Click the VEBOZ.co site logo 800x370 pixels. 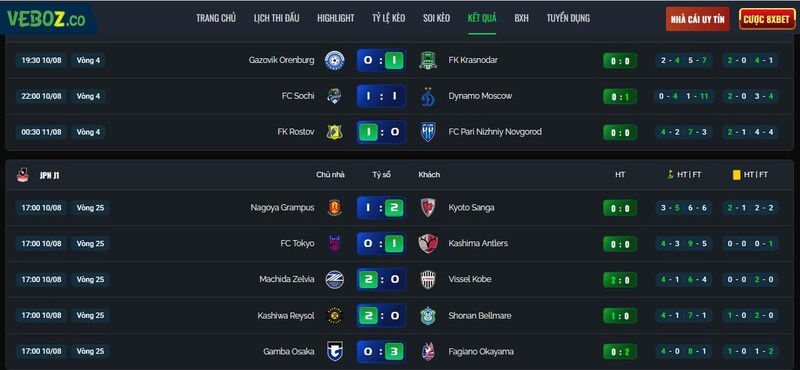click(46, 19)
